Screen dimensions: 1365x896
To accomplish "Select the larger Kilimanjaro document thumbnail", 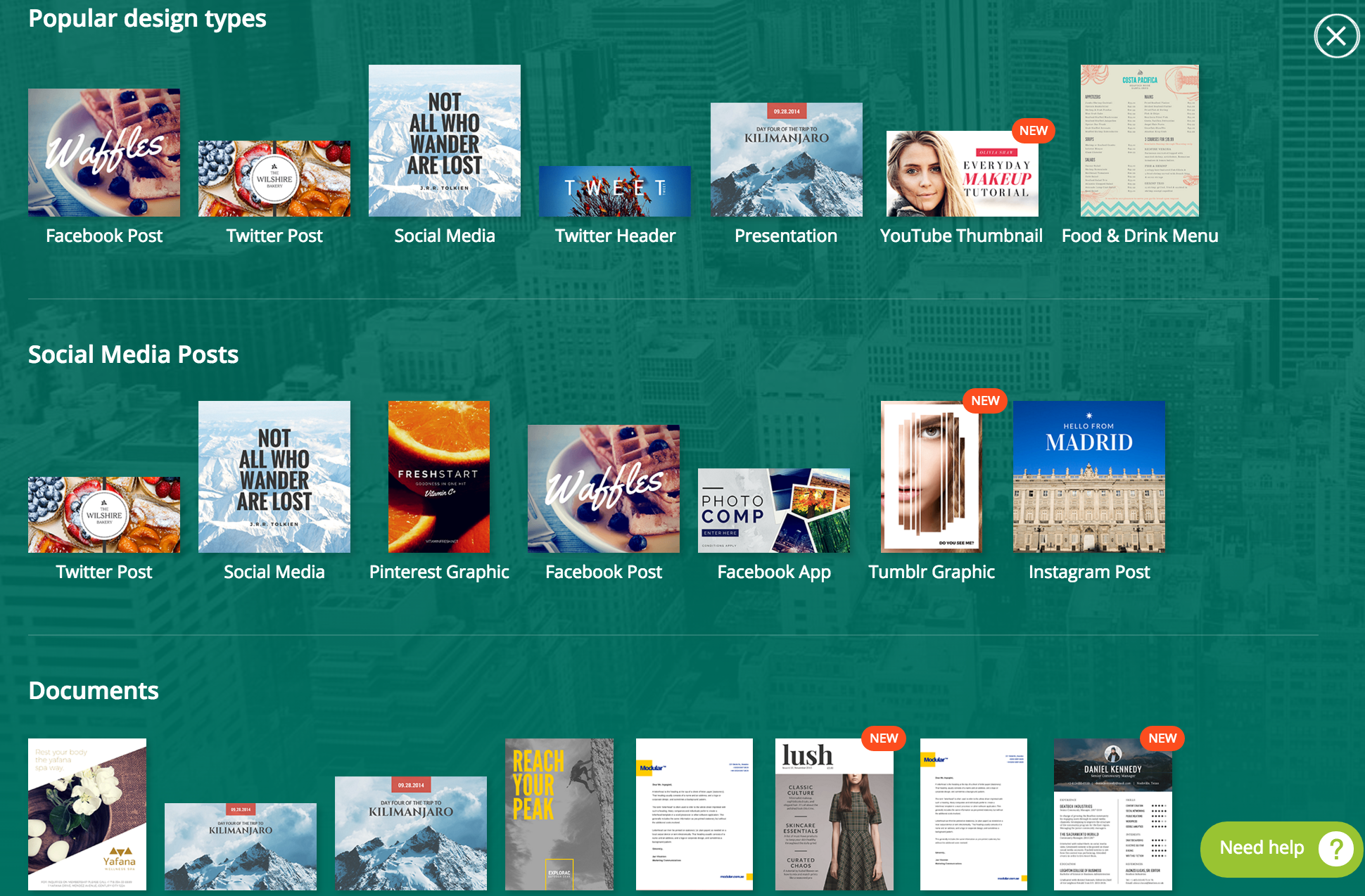I will [x=411, y=833].
